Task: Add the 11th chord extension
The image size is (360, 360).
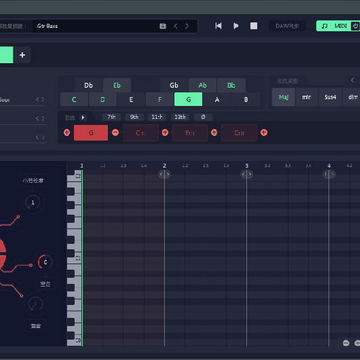Action: click(157, 117)
